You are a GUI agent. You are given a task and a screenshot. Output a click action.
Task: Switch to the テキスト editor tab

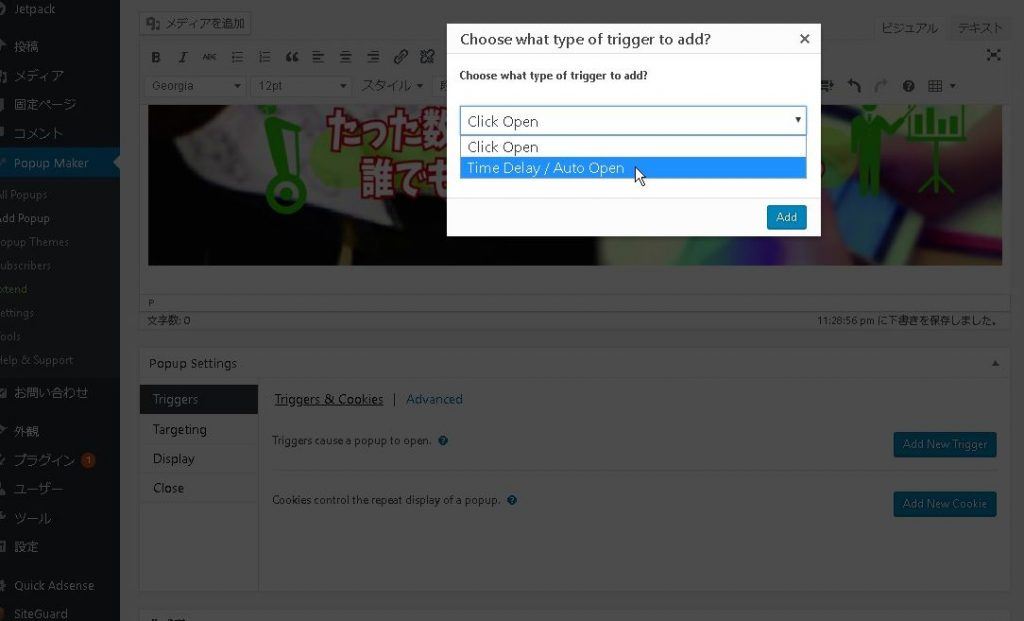point(978,28)
